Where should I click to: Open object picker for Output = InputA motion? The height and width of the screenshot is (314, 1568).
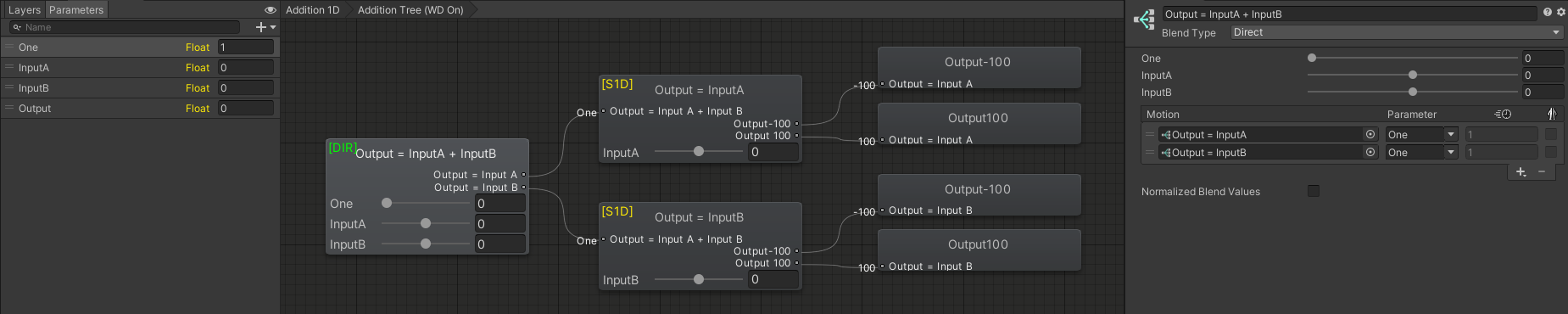click(x=1370, y=134)
